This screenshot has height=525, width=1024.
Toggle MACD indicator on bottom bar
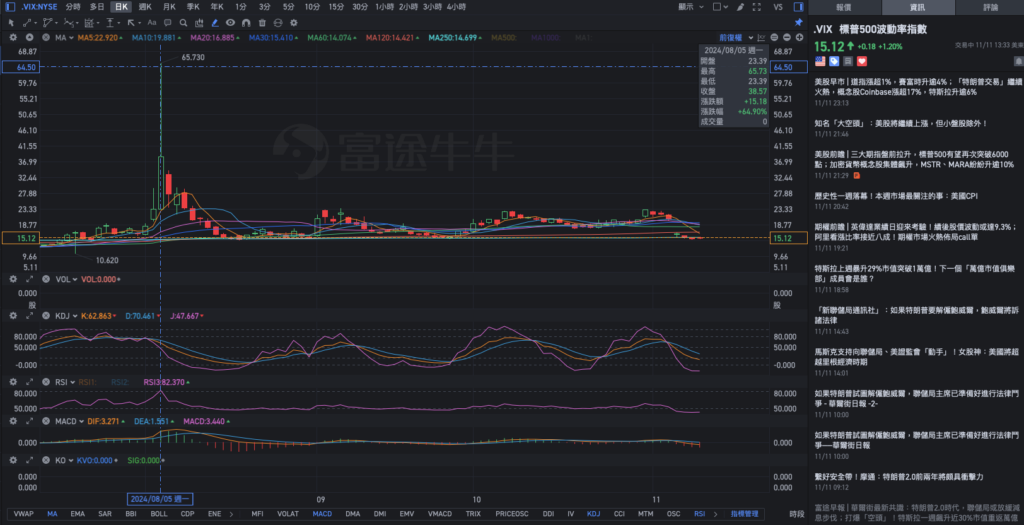(x=322, y=514)
